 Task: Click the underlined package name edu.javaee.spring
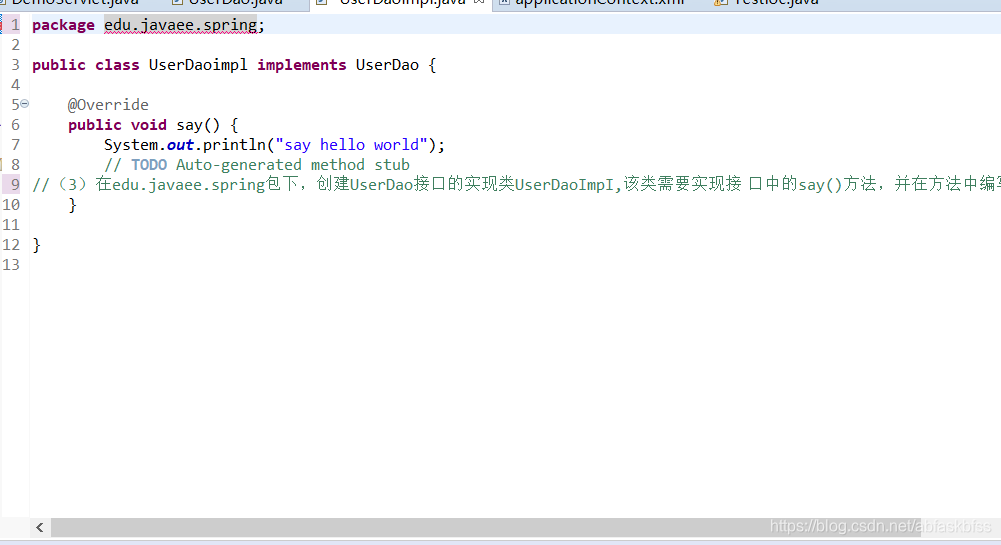[x=181, y=25]
